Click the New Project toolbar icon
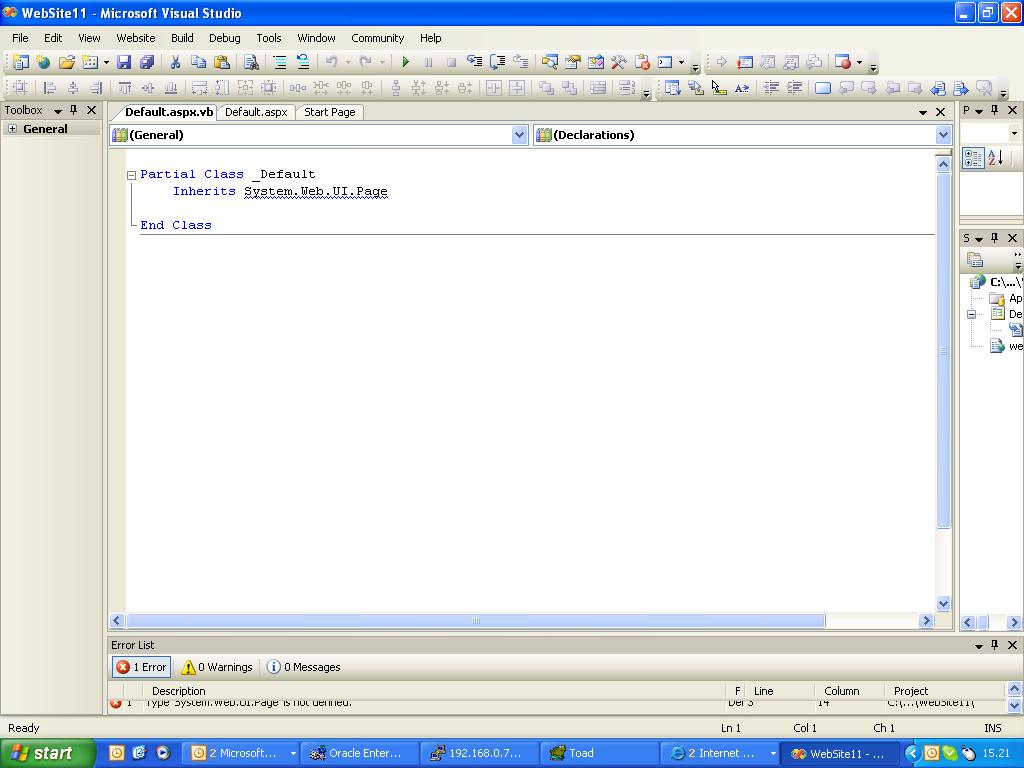The height and width of the screenshot is (768, 1024). point(21,62)
